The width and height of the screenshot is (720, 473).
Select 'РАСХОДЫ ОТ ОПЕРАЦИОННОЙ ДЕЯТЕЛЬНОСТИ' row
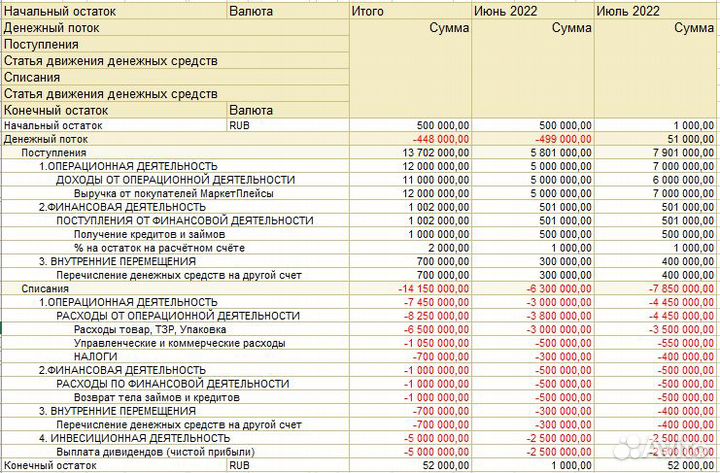pyautogui.click(x=360, y=316)
